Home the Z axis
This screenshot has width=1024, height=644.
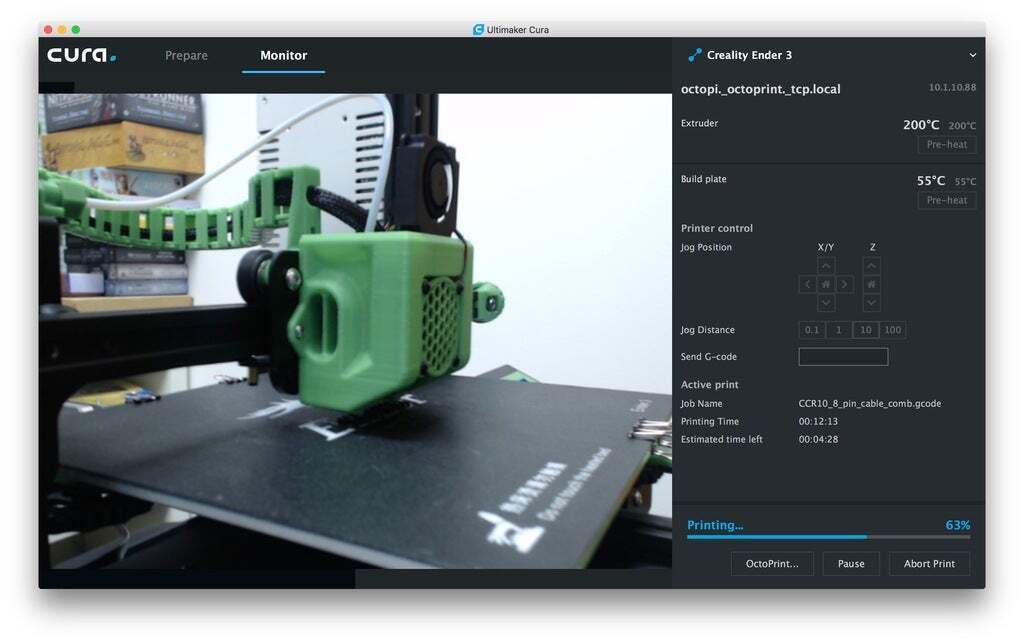pyautogui.click(x=871, y=284)
